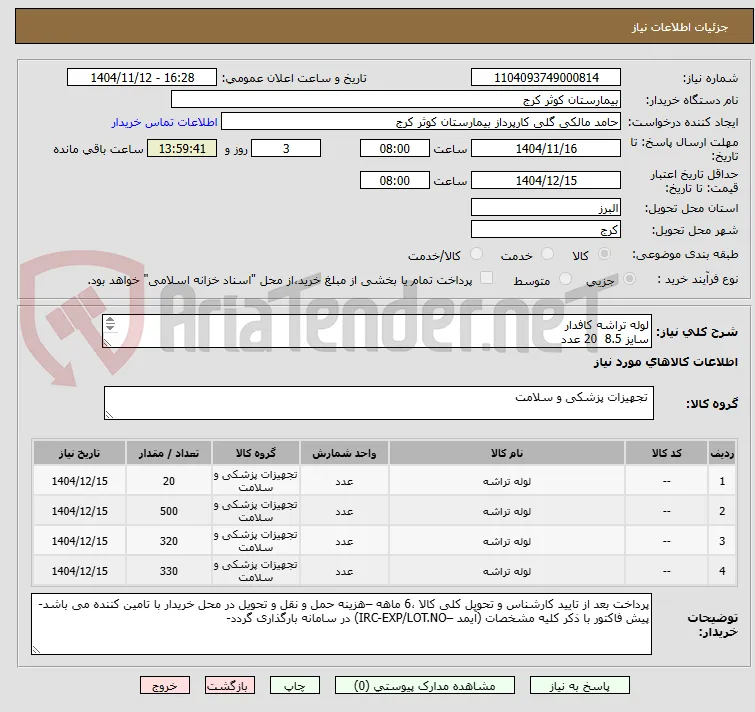The image size is (755, 712).
Task: Click unit عدد in row 2
Action: pyautogui.click(x=344, y=511)
